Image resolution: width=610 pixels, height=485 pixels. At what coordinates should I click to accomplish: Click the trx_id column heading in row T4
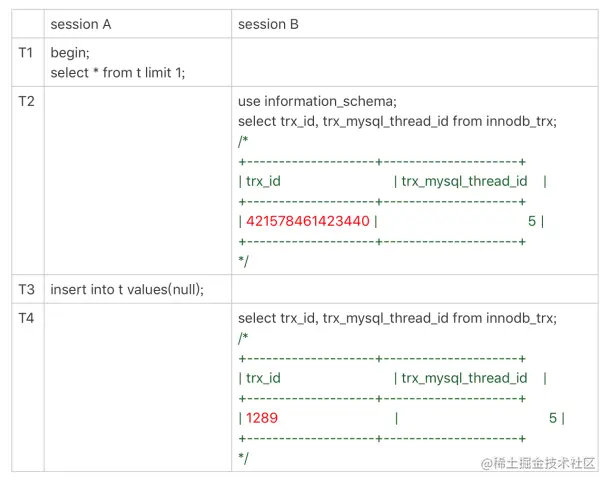263,378
